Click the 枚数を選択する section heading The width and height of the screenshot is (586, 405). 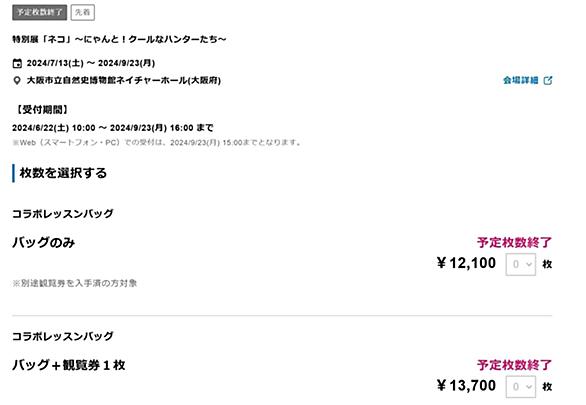(x=63, y=173)
